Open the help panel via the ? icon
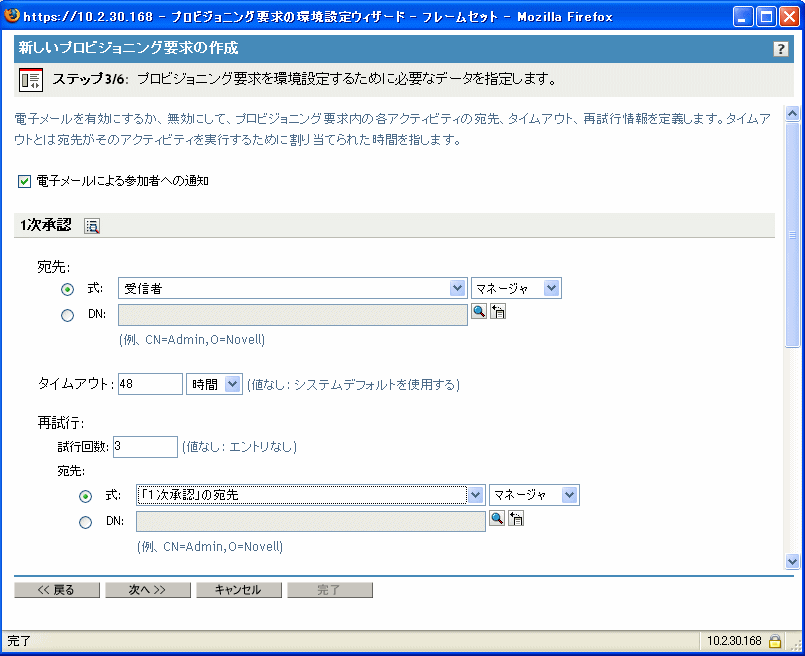The image size is (805, 656). coord(781,47)
